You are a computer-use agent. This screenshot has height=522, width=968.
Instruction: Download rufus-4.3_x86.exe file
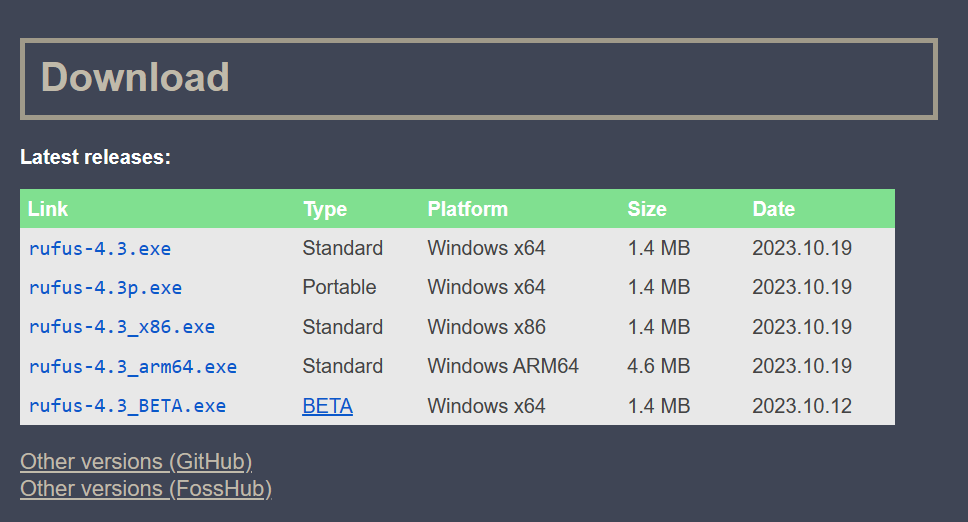[122, 327]
